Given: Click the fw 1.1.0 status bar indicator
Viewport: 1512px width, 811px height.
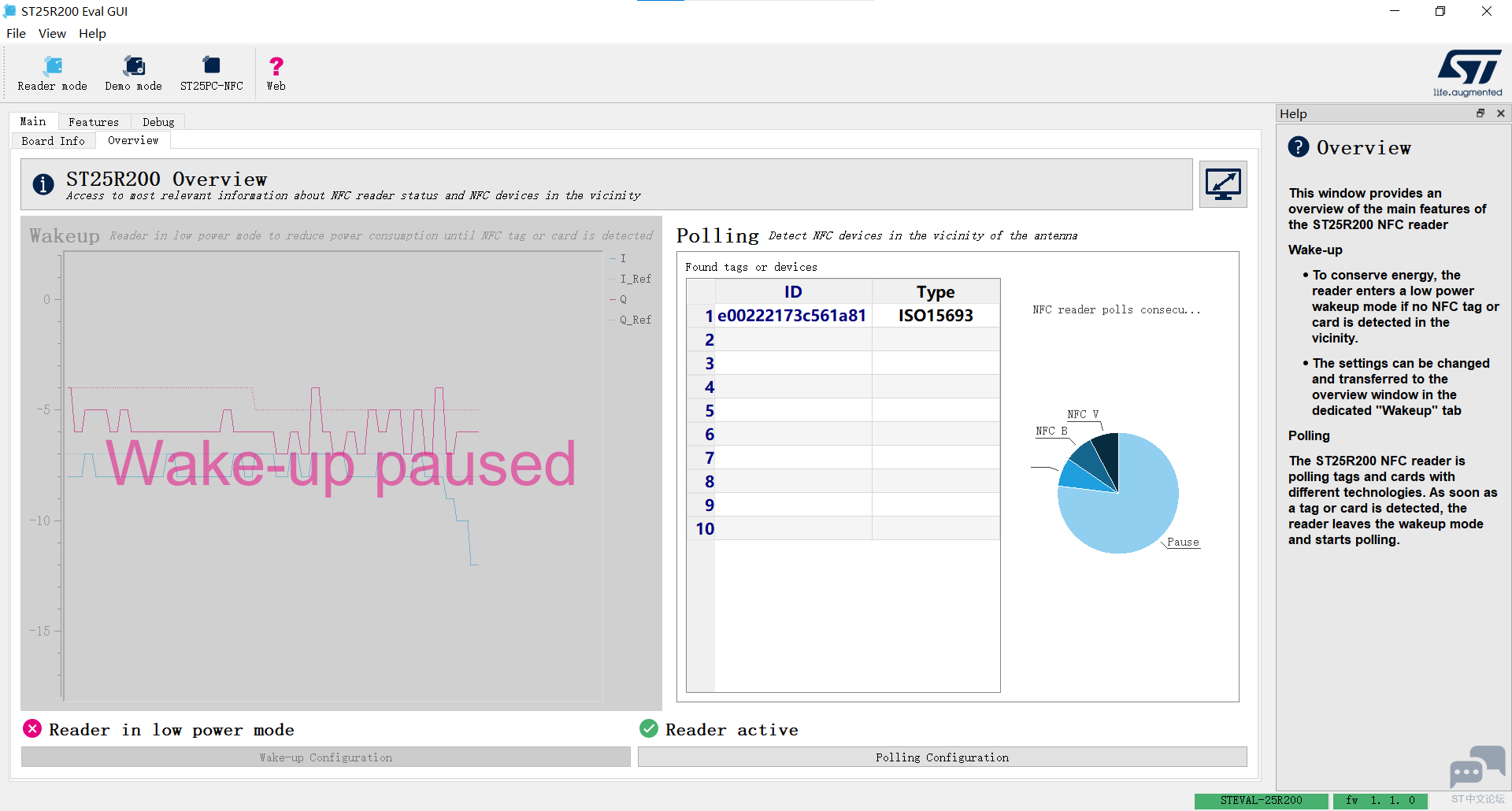Looking at the screenshot, I should 1380,801.
